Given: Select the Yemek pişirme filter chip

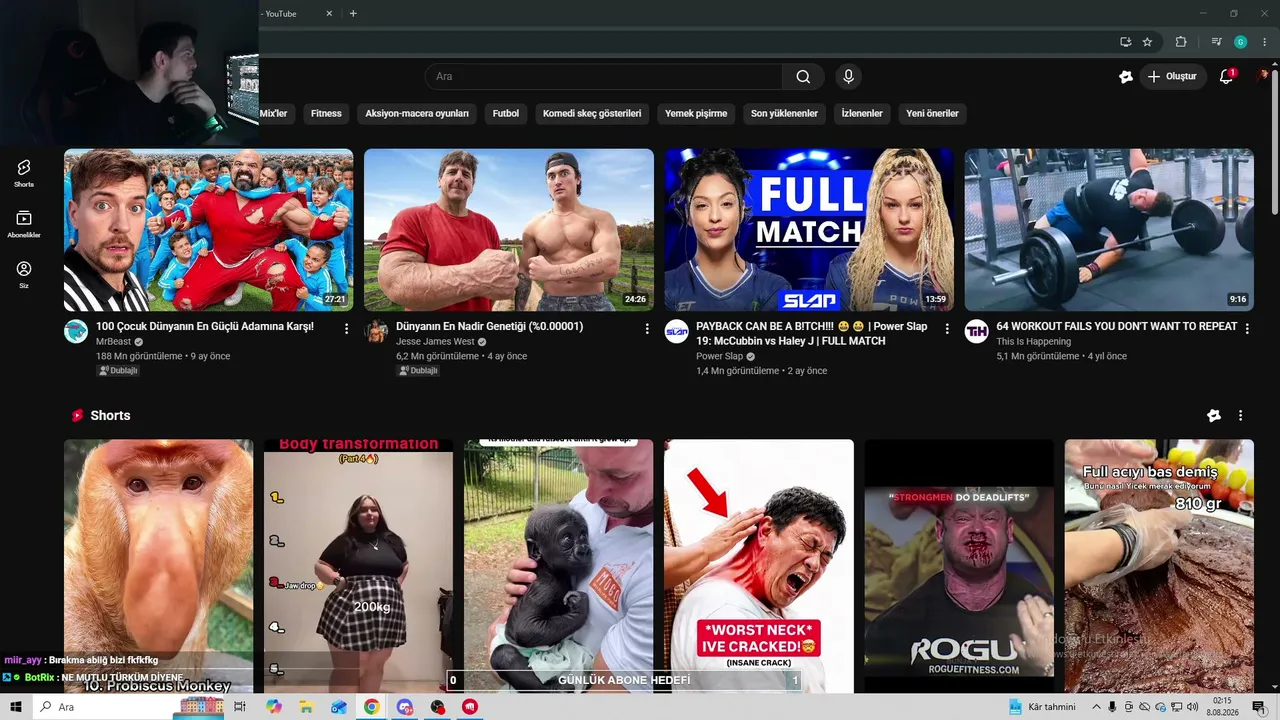Looking at the screenshot, I should click(696, 113).
